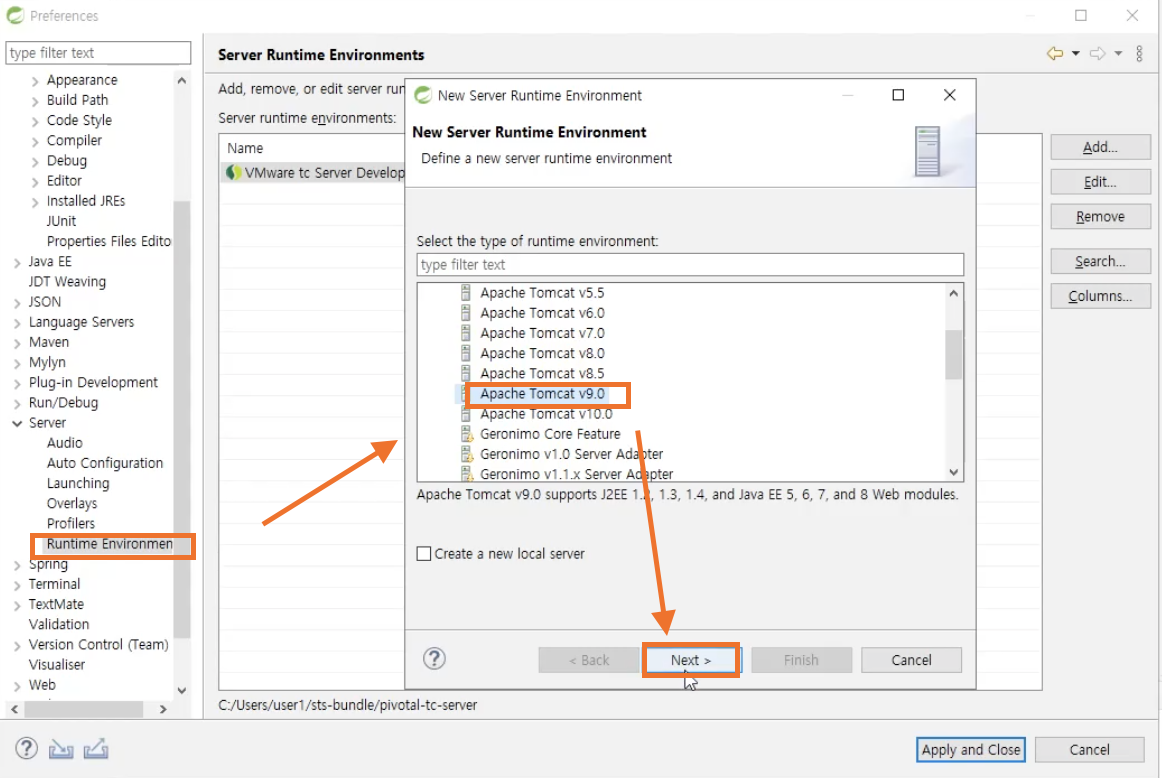Click Cancel in New Server wizard
Viewport: 1162px width, 778px height.
tap(911, 659)
